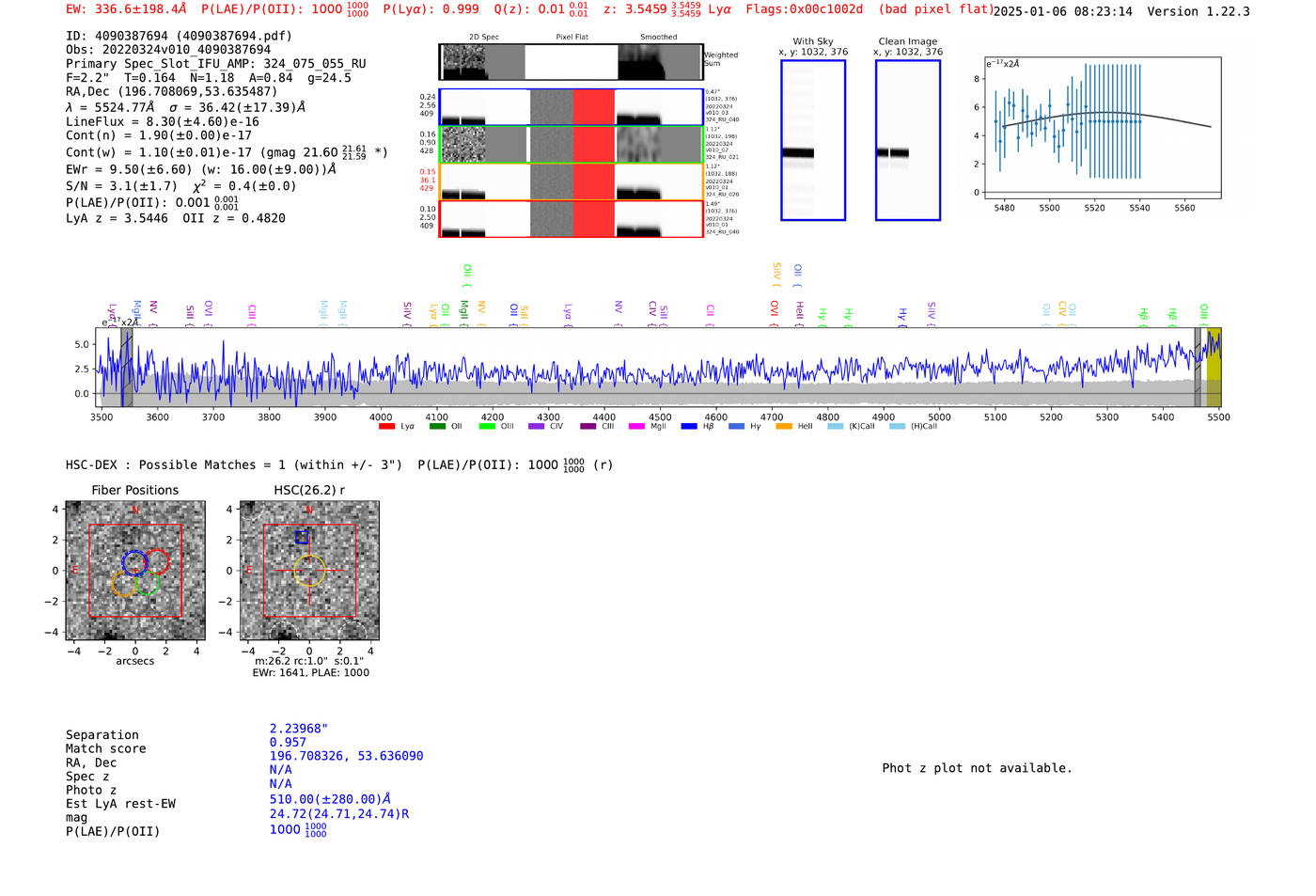Click the LyA z = 3.5446 line

point(176,218)
